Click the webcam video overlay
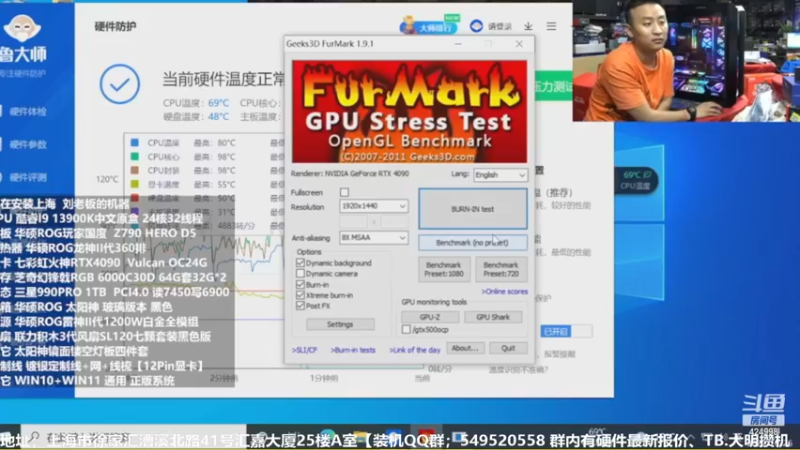This screenshot has width=800, height=450. pos(686,61)
